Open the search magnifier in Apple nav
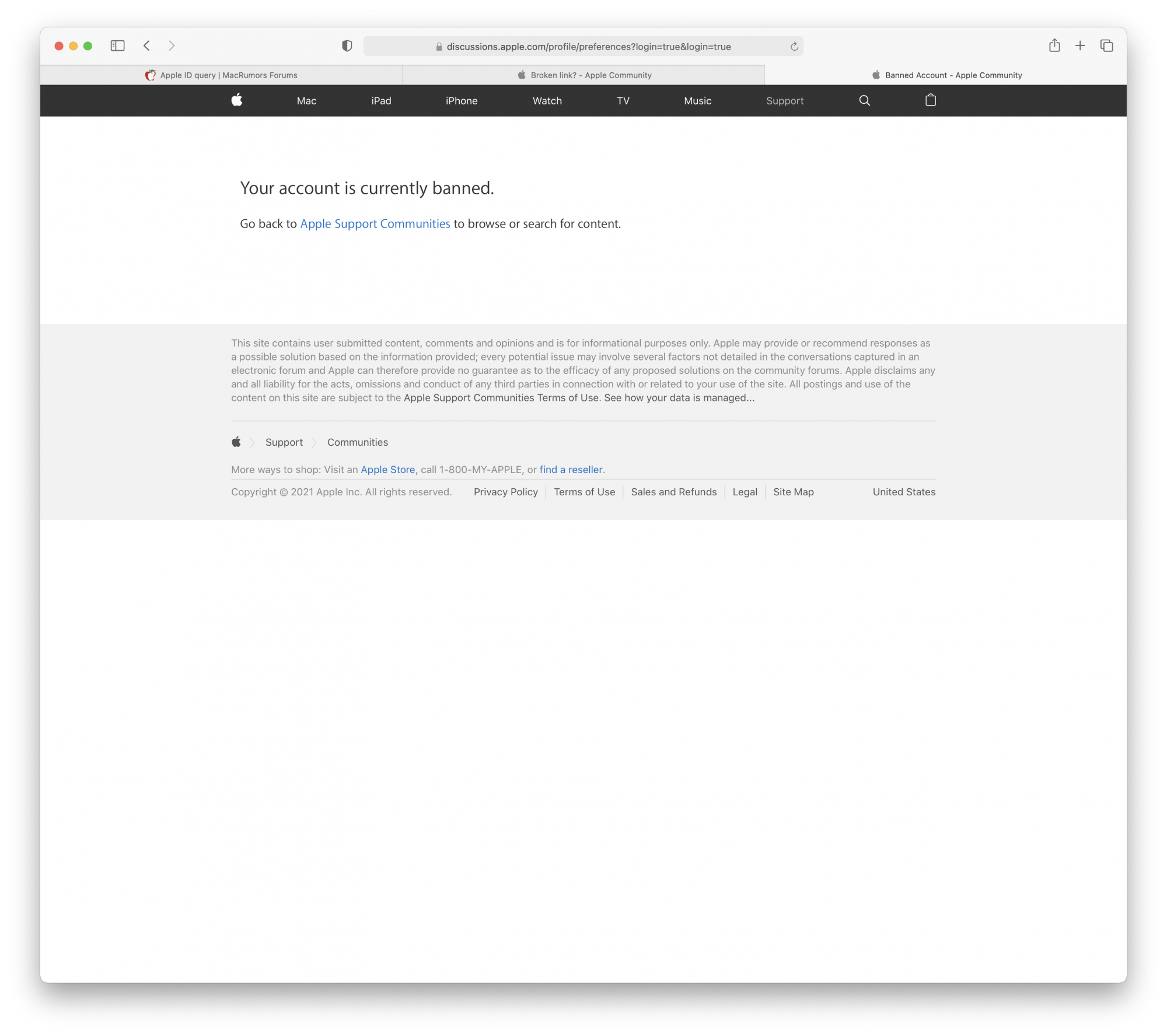 point(864,100)
